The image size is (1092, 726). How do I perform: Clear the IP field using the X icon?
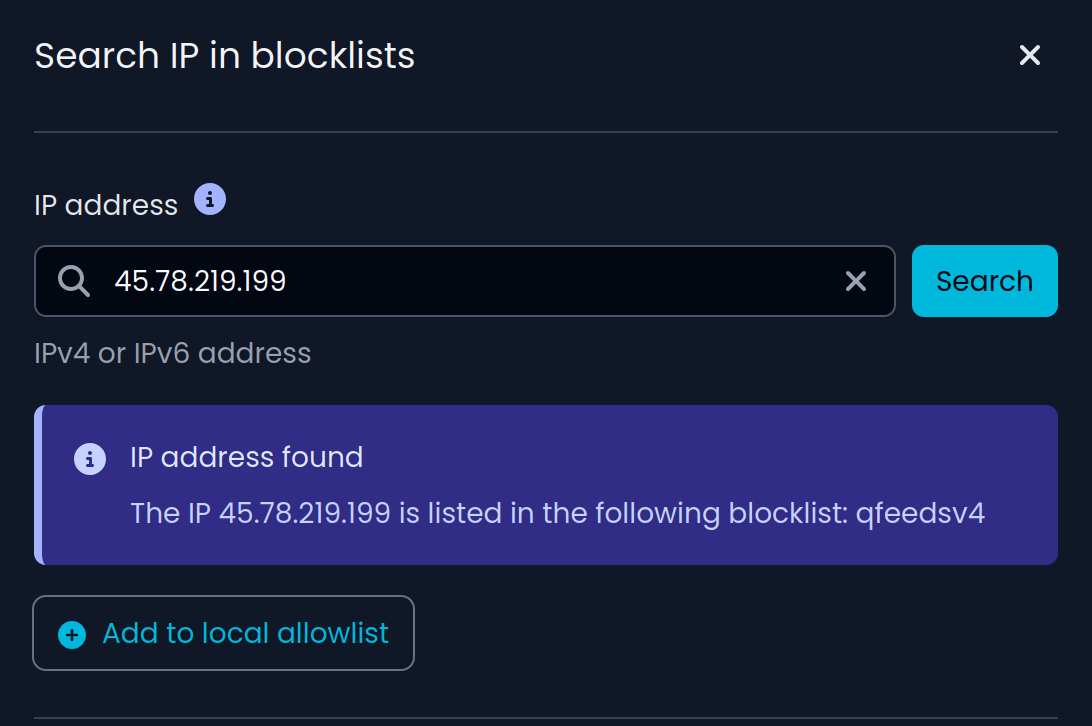coord(855,282)
